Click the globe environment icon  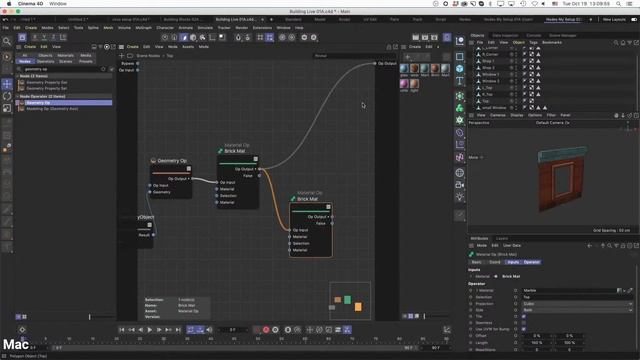460,173
